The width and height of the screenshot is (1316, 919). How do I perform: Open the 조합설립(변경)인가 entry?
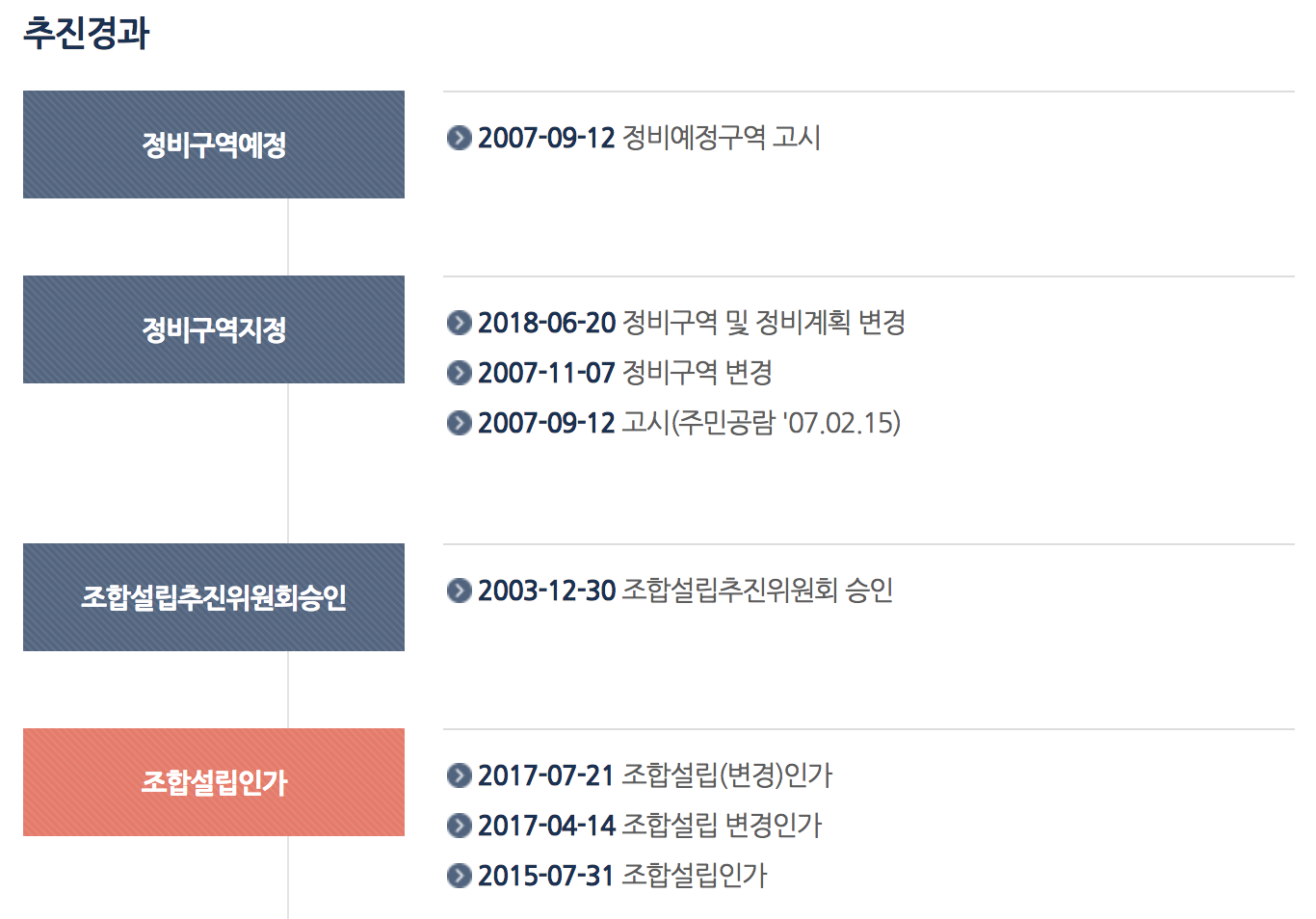(655, 775)
